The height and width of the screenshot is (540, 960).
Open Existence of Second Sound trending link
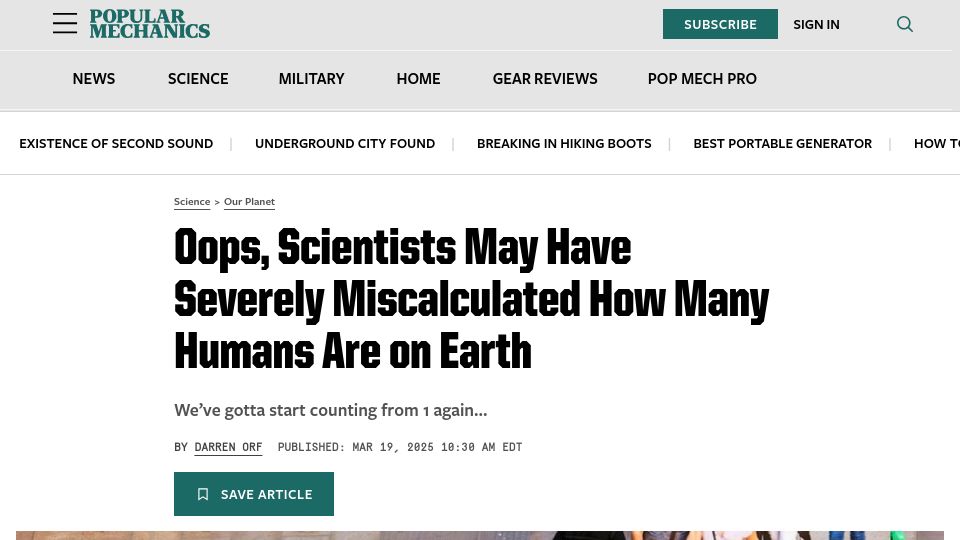[x=116, y=143]
